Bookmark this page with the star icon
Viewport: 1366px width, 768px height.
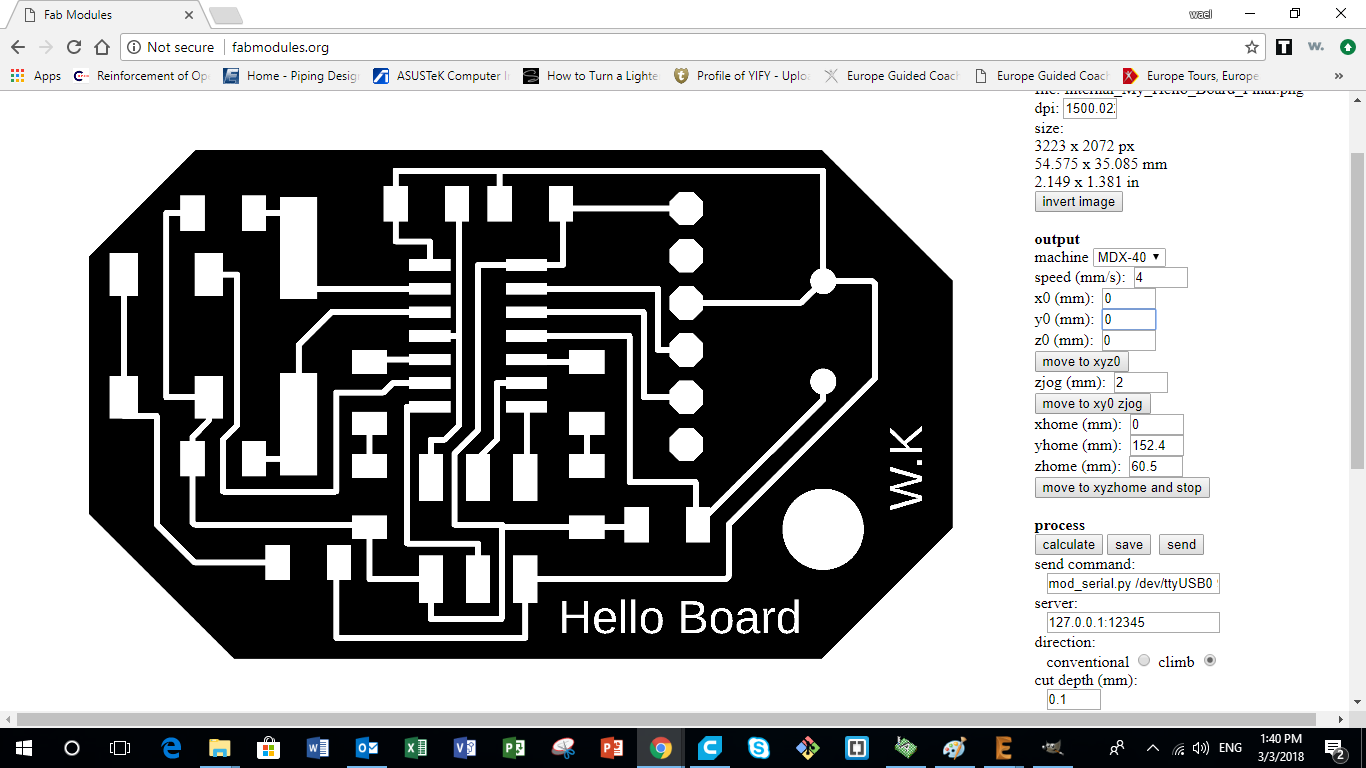click(1251, 47)
